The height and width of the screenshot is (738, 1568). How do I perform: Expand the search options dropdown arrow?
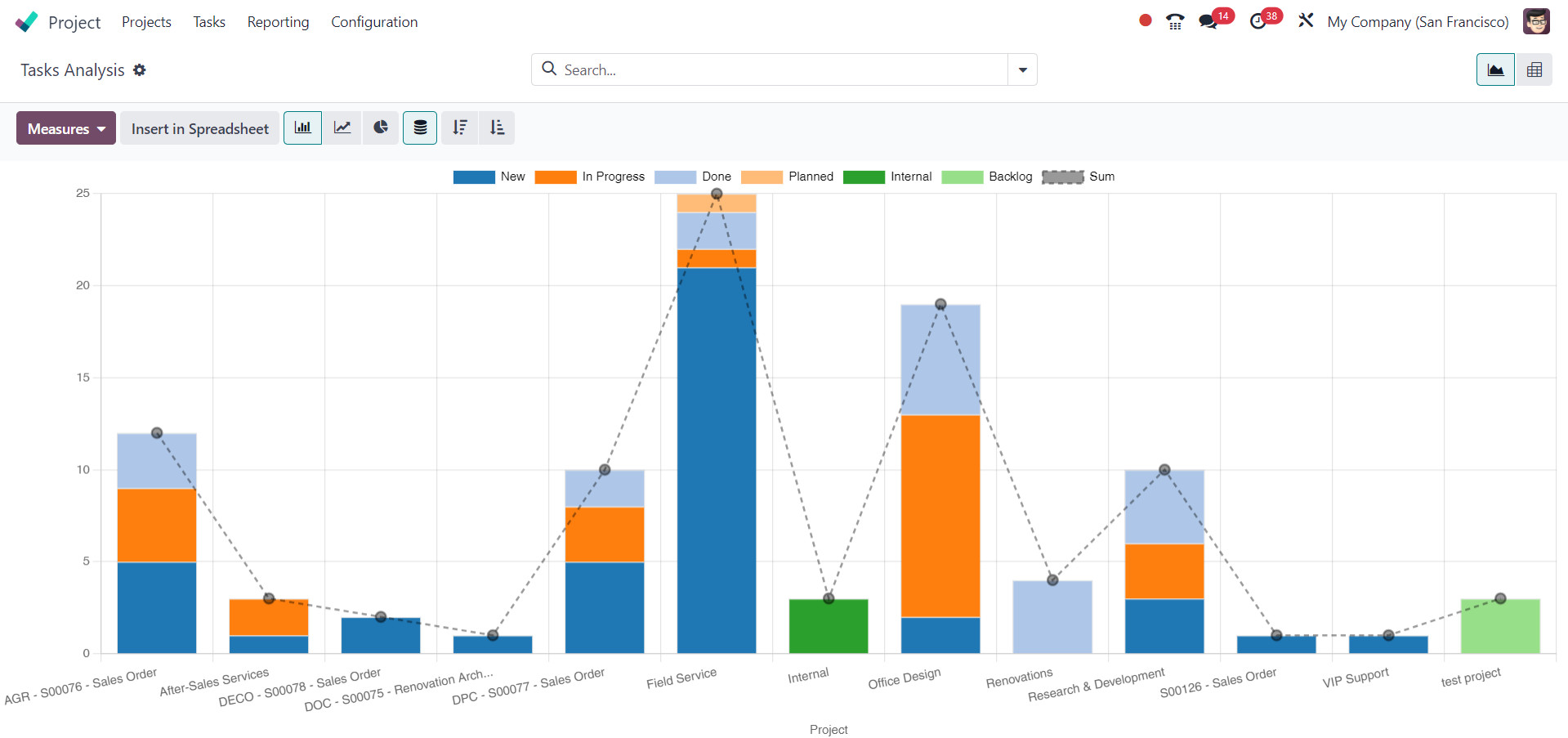coord(1022,69)
